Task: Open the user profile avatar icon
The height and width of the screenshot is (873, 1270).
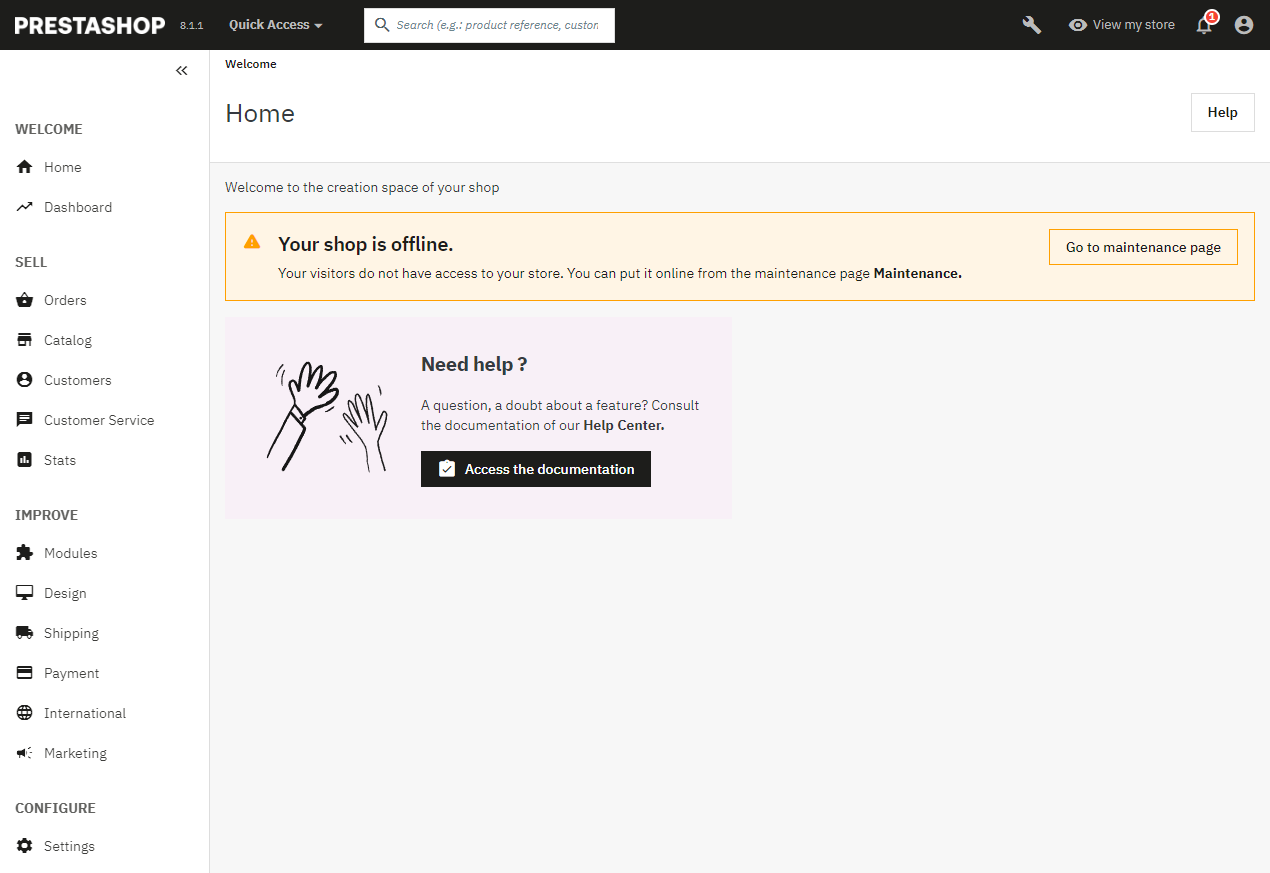Action: click(1244, 25)
